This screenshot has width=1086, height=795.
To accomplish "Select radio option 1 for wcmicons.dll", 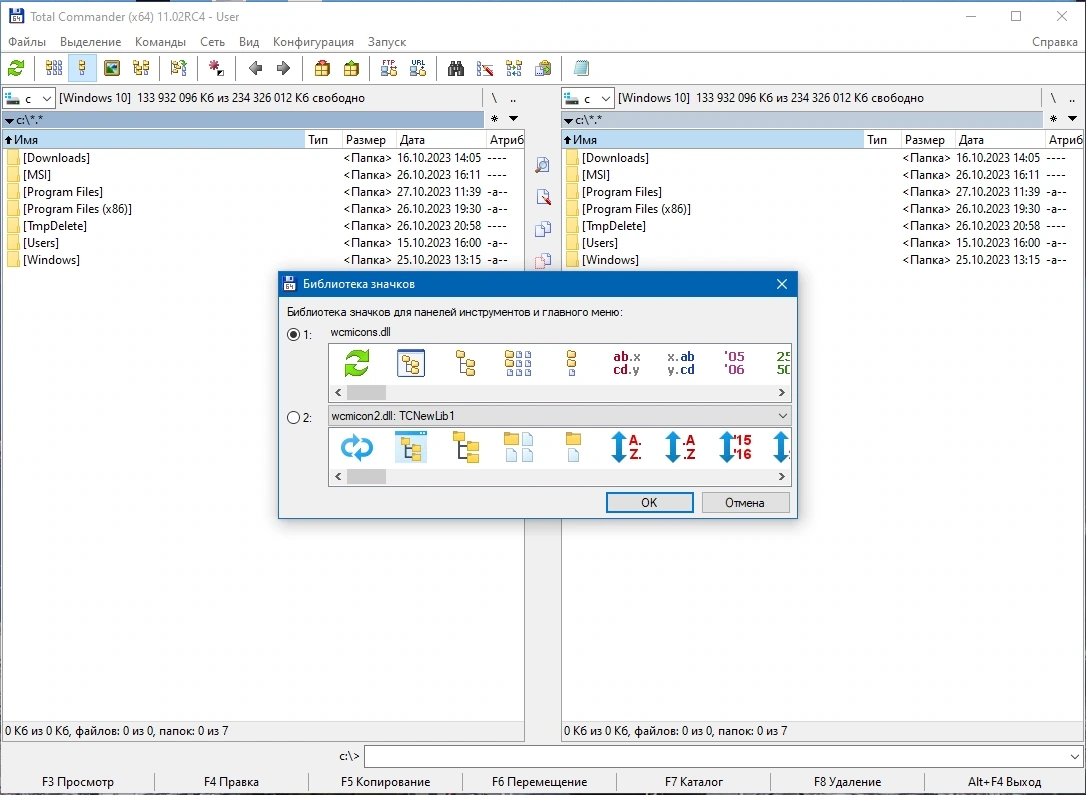I will (294, 334).
